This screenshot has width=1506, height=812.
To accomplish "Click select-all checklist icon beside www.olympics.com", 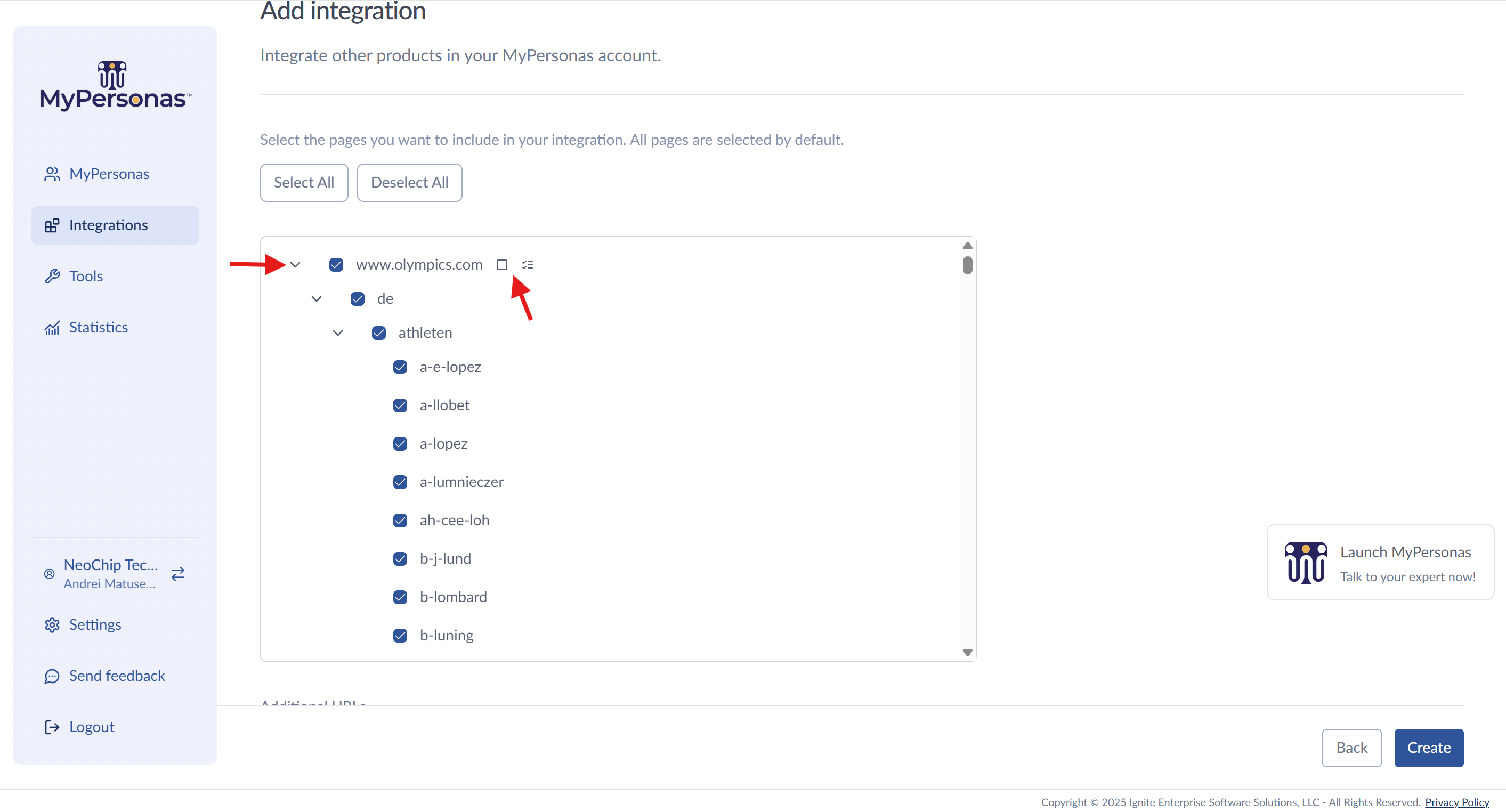I will tap(528, 265).
